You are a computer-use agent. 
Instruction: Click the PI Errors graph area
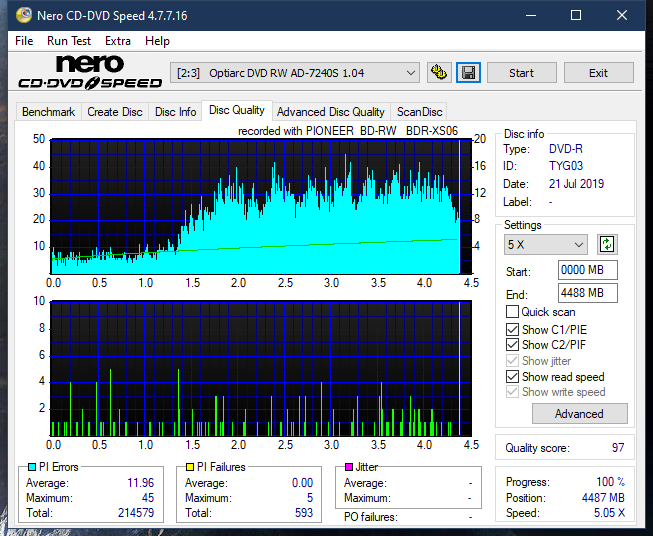click(x=261, y=207)
